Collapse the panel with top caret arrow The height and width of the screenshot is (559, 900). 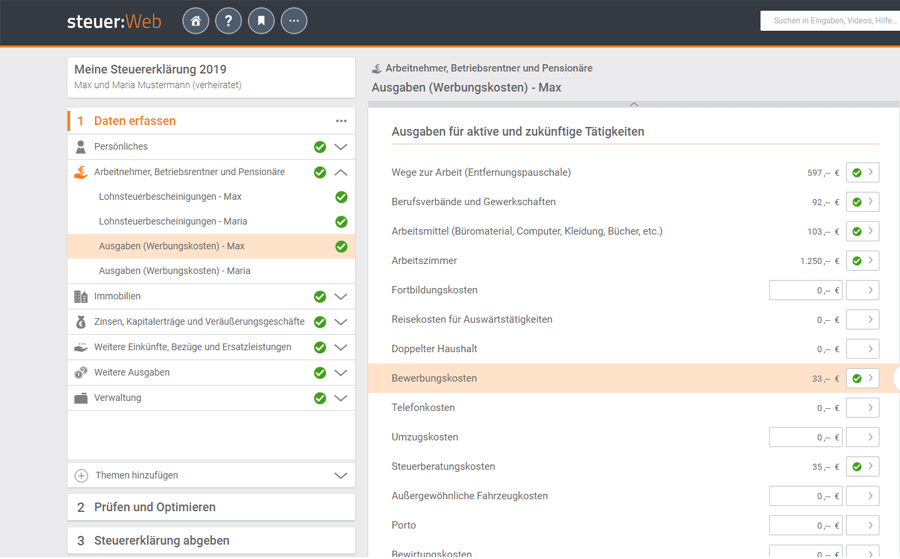point(634,104)
